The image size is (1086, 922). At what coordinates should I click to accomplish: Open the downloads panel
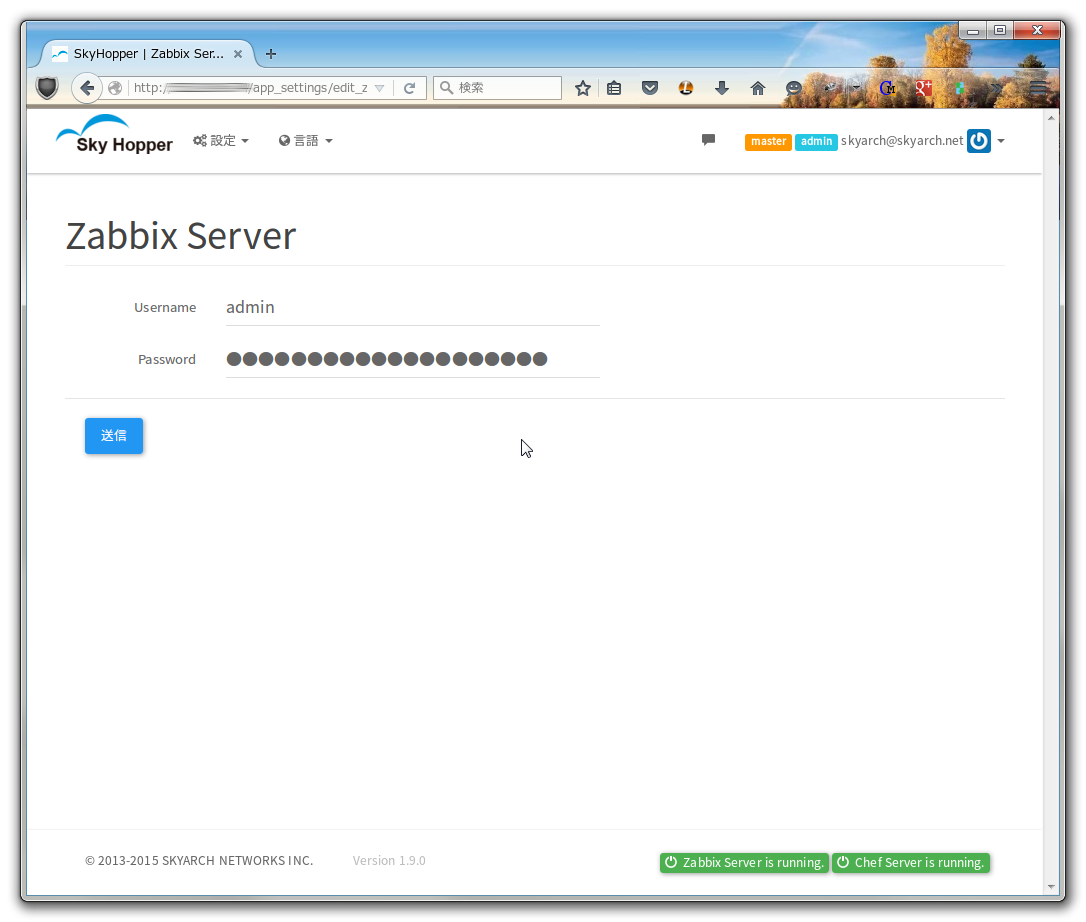(x=722, y=88)
